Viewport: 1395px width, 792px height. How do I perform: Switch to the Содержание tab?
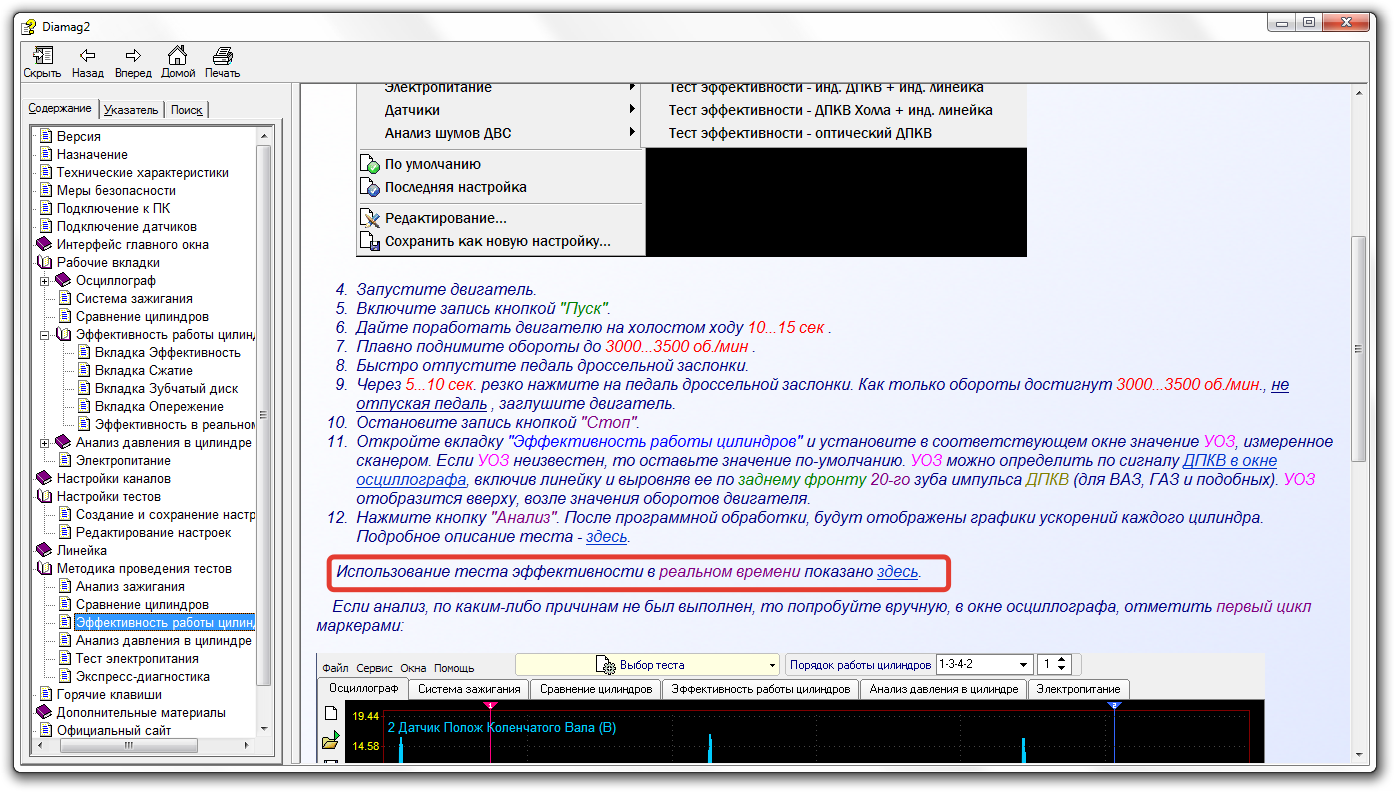pos(60,109)
